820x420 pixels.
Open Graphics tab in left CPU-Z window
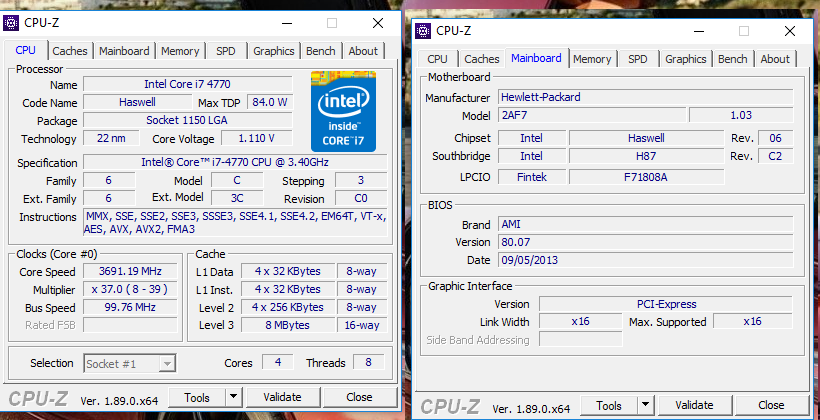[x=274, y=51]
